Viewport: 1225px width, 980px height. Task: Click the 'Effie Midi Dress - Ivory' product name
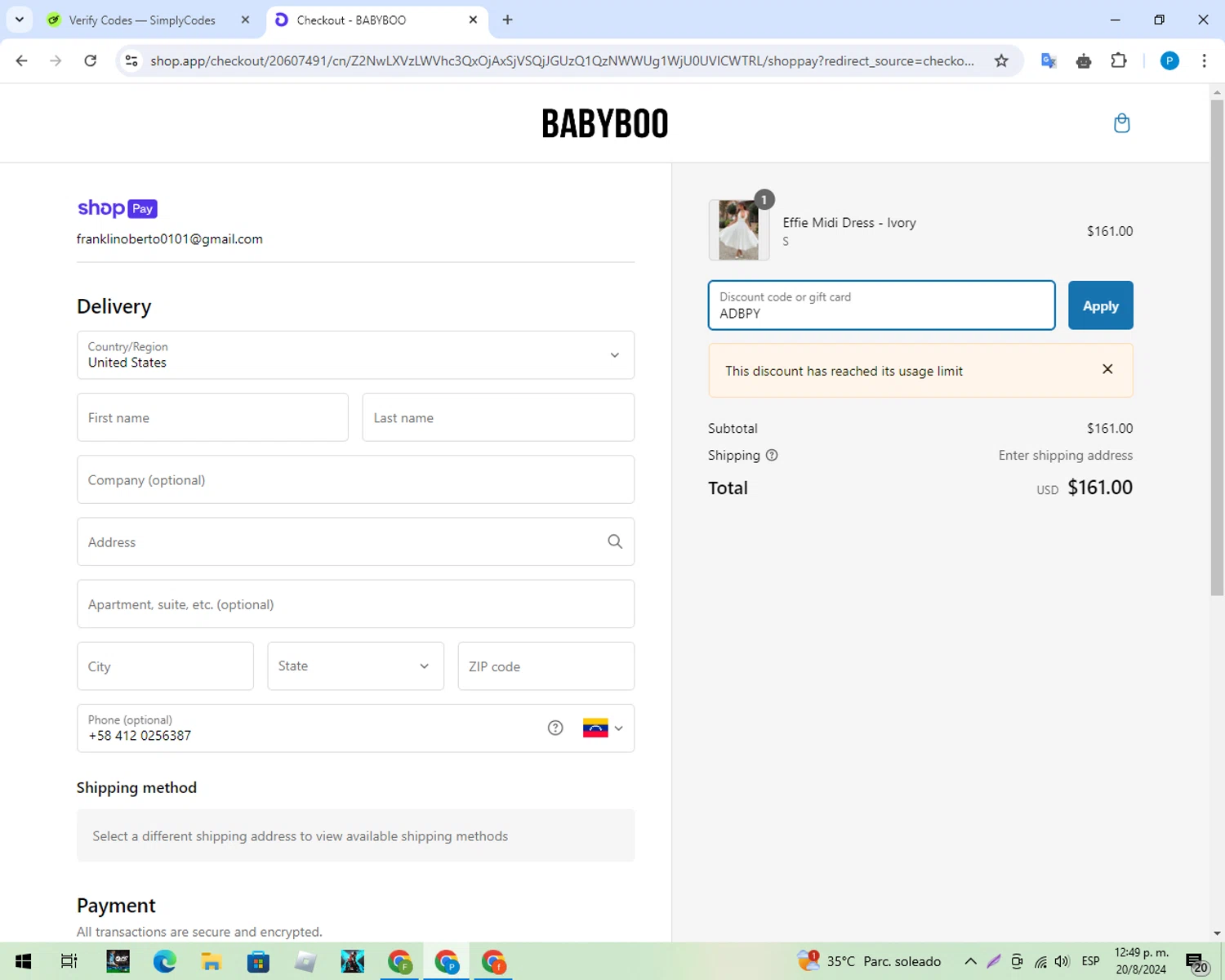849,223
